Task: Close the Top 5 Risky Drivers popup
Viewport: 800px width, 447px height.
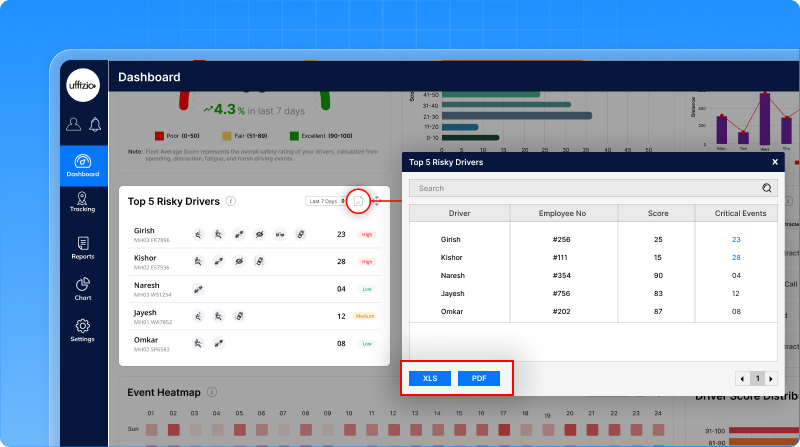Action: [774, 161]
